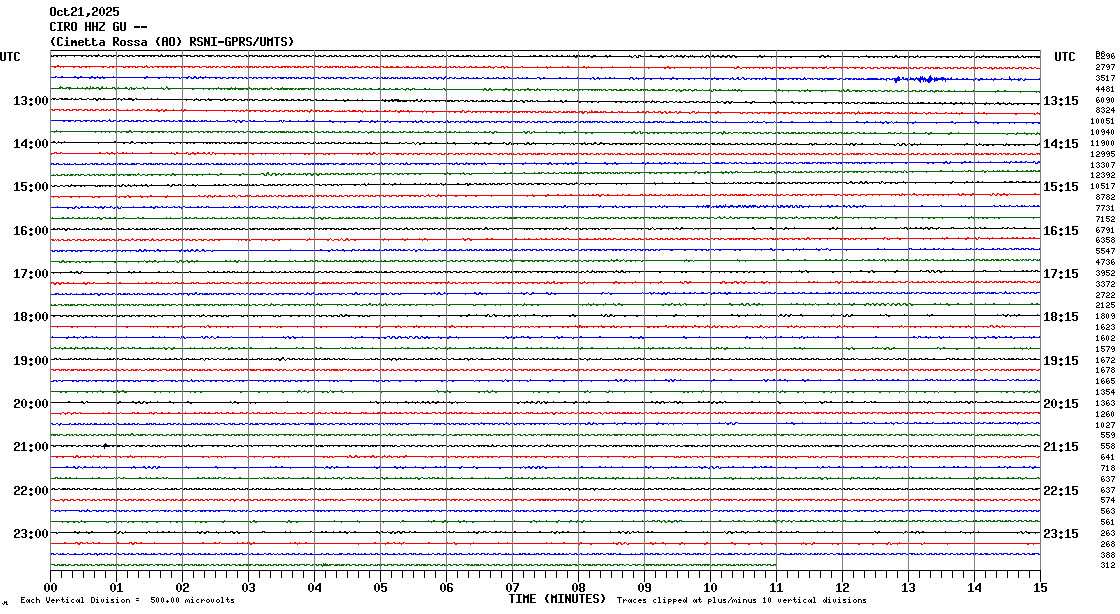
Task: Select the 20:00 hour label
Action: tap(31, 403)
